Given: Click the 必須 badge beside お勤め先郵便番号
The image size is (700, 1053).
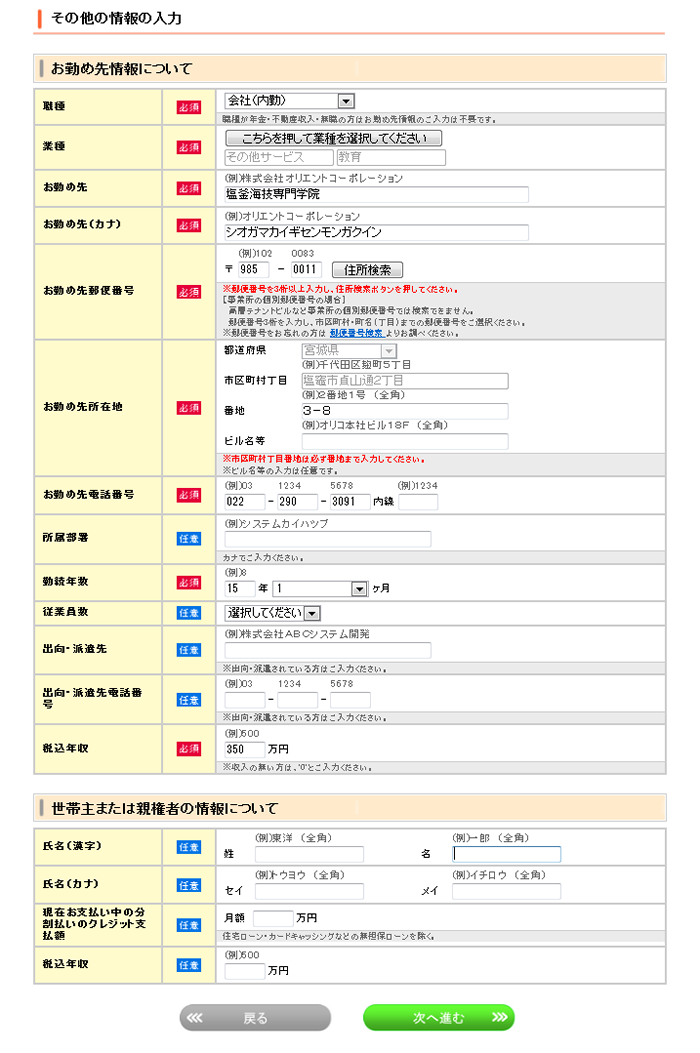Looking at the screenshot, I should pyautogui.click(x=189, y=292).
